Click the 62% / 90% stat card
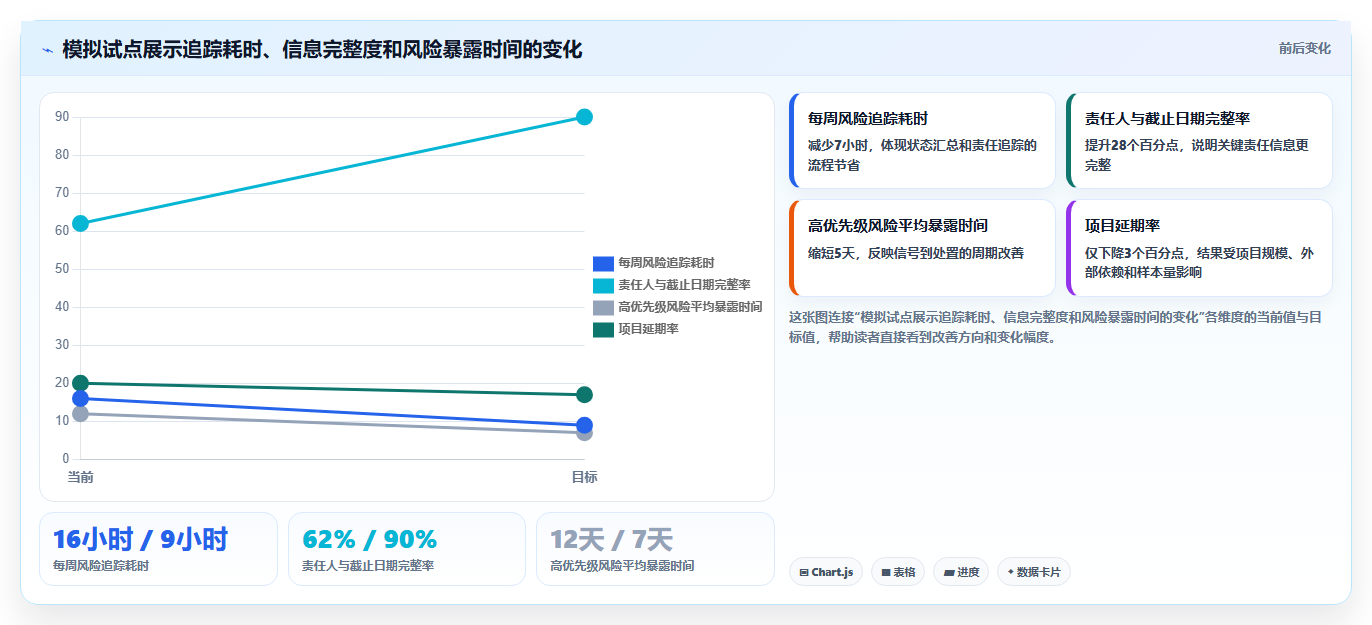This screenshot has width=1372, height=625. [406, 549]
